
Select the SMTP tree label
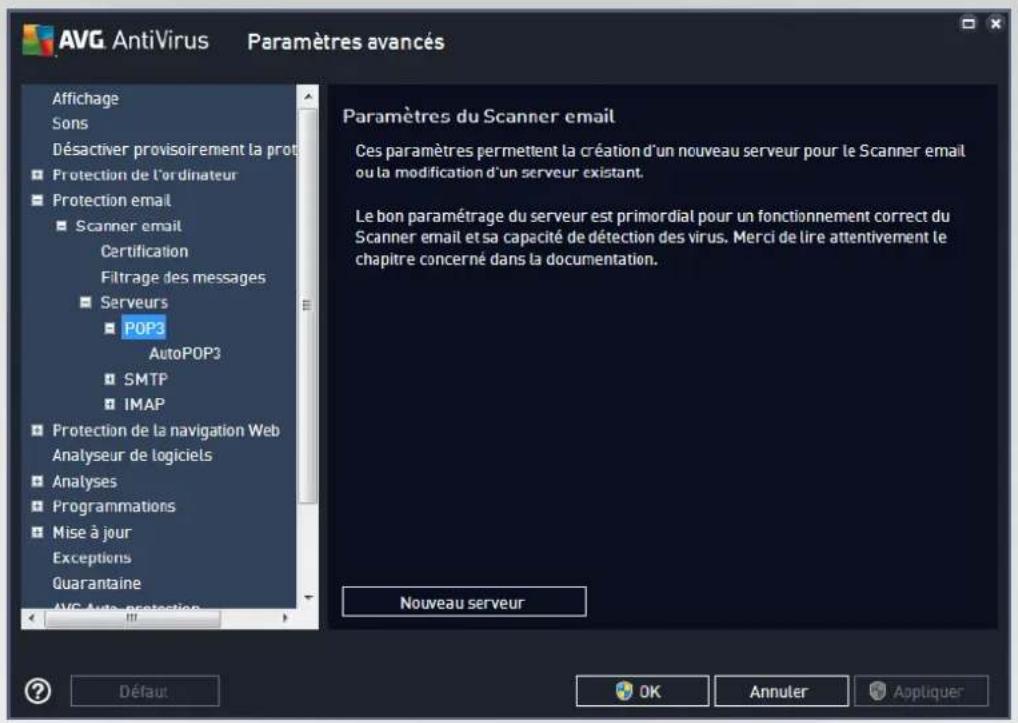(x=146, y=379)
